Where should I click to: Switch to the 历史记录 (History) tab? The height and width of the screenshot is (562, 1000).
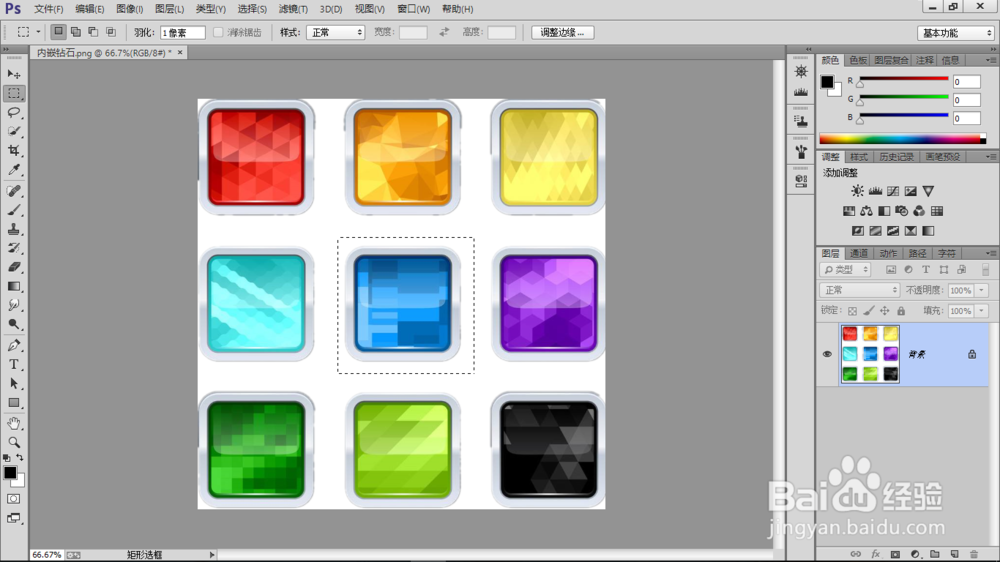pos(896,157)
